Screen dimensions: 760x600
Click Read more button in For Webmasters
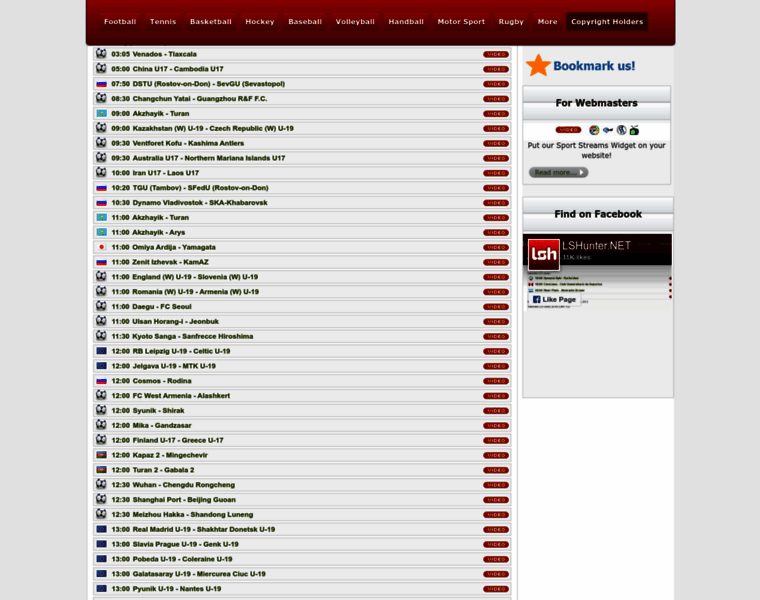(558, 173)
